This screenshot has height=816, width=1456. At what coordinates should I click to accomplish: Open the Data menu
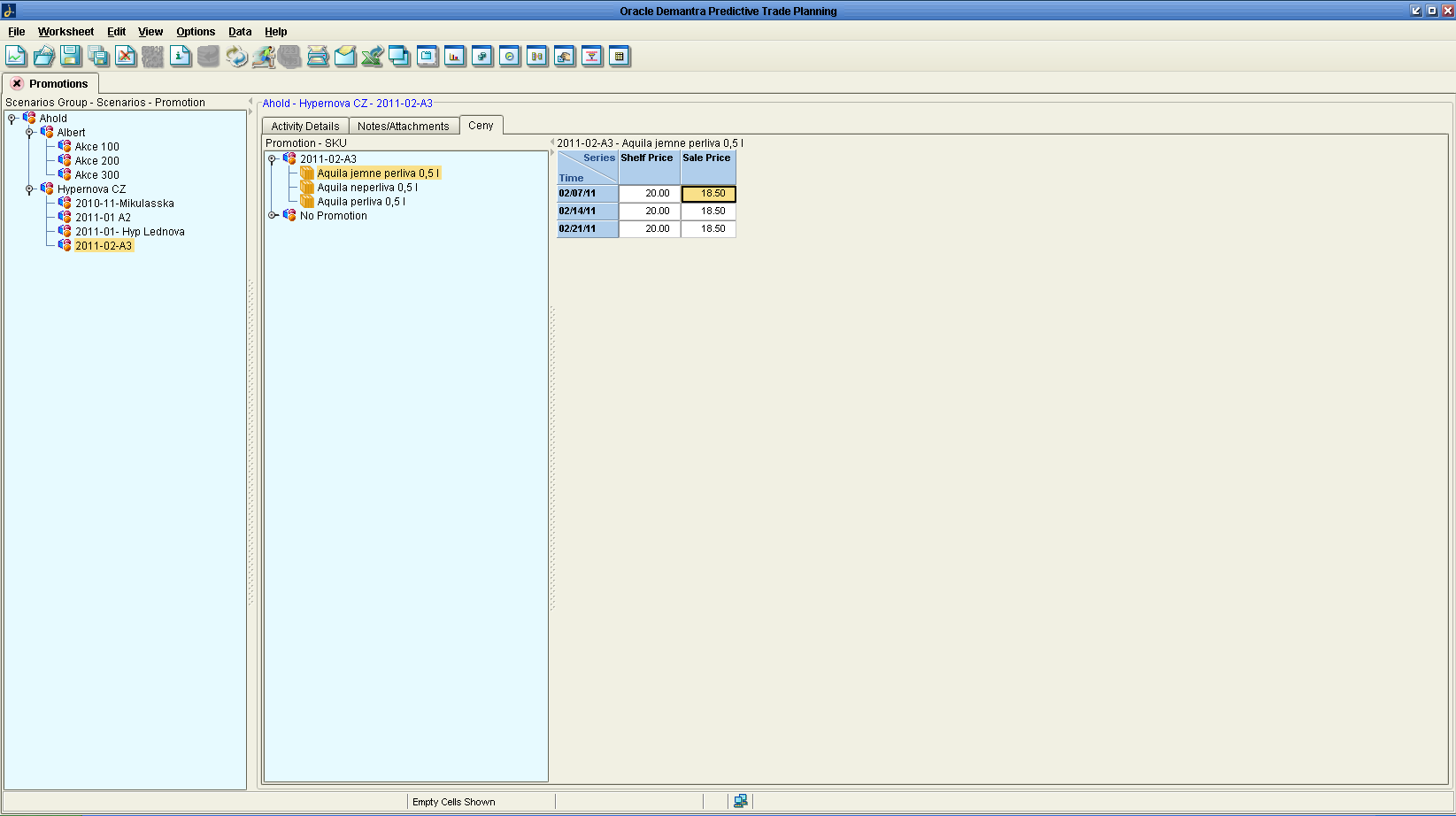coord(240,31)
